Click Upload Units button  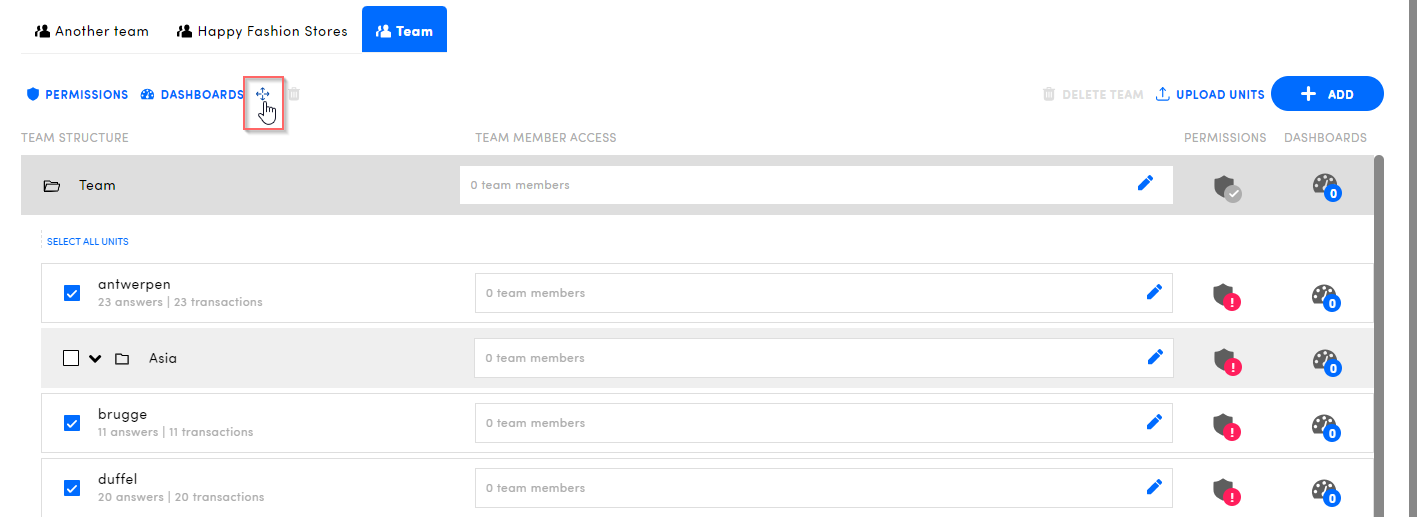[1210, 95]
